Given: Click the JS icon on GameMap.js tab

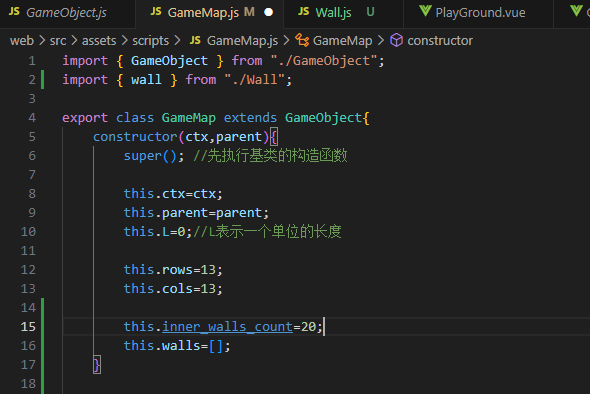Looking at the screenshot, I should [156, 12].
